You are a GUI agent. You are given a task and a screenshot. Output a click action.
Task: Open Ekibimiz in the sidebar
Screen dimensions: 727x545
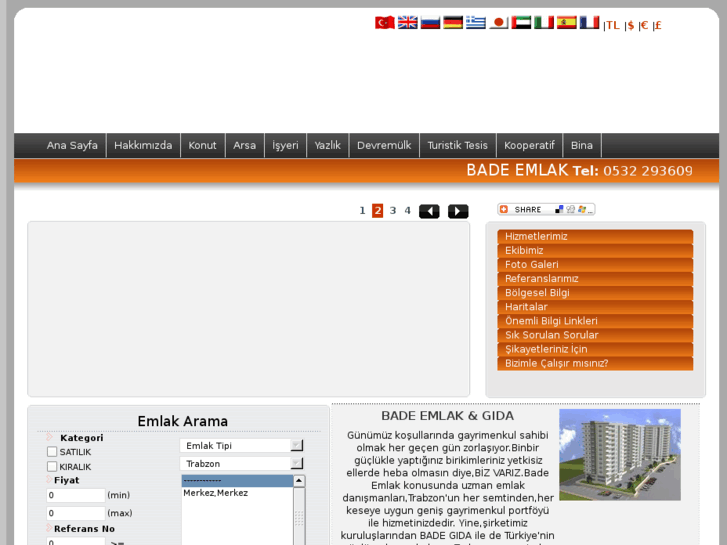595,250
